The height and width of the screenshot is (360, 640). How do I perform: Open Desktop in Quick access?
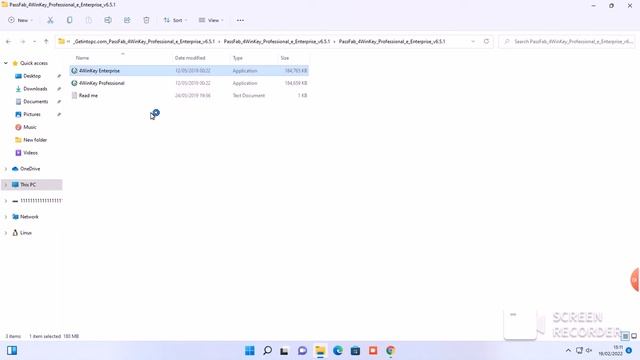click(x=32, y=76)
